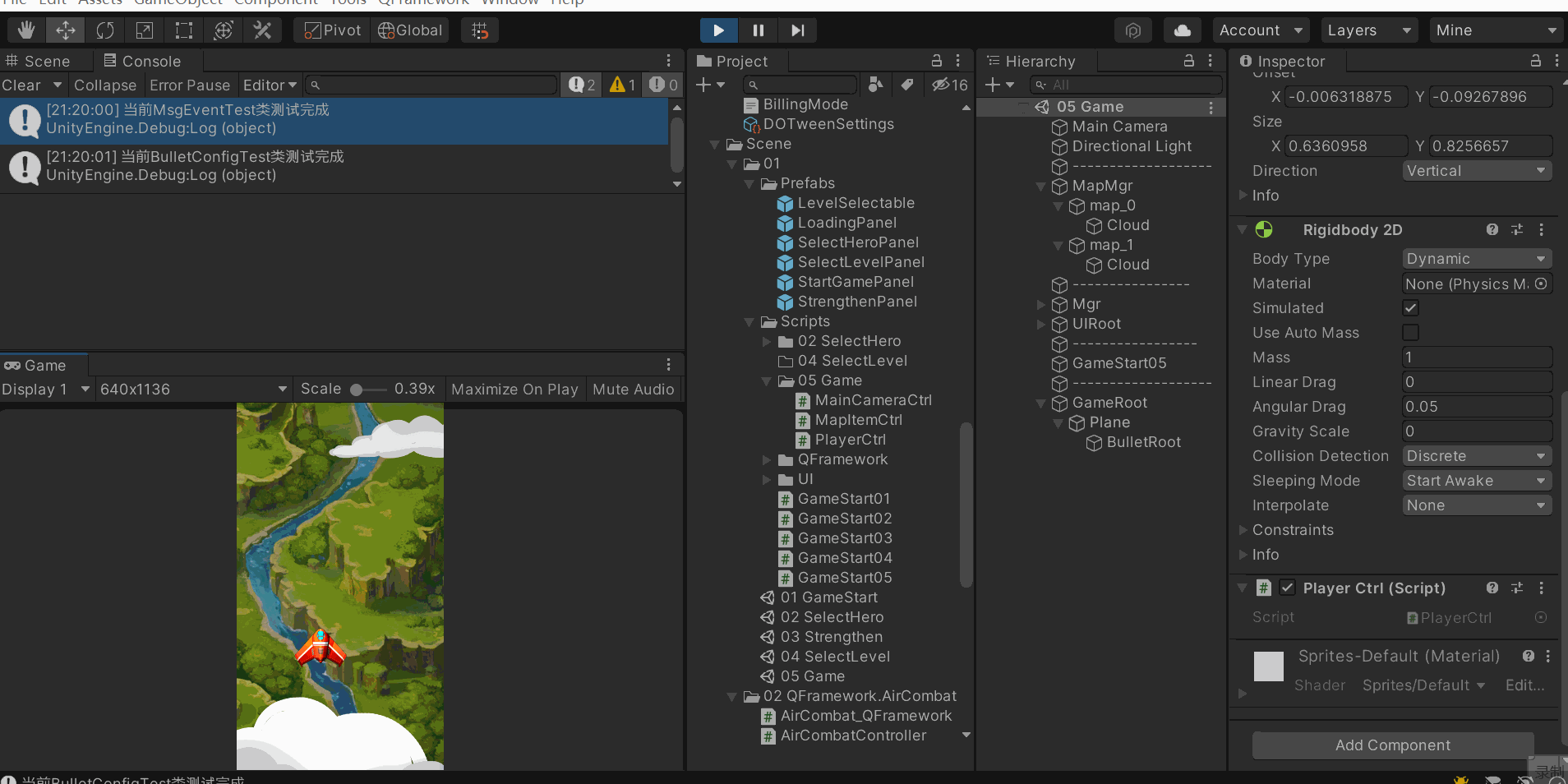Select the Hand tool in toolbar
The width and height of the screenshot is (1568, 784).
26,30
